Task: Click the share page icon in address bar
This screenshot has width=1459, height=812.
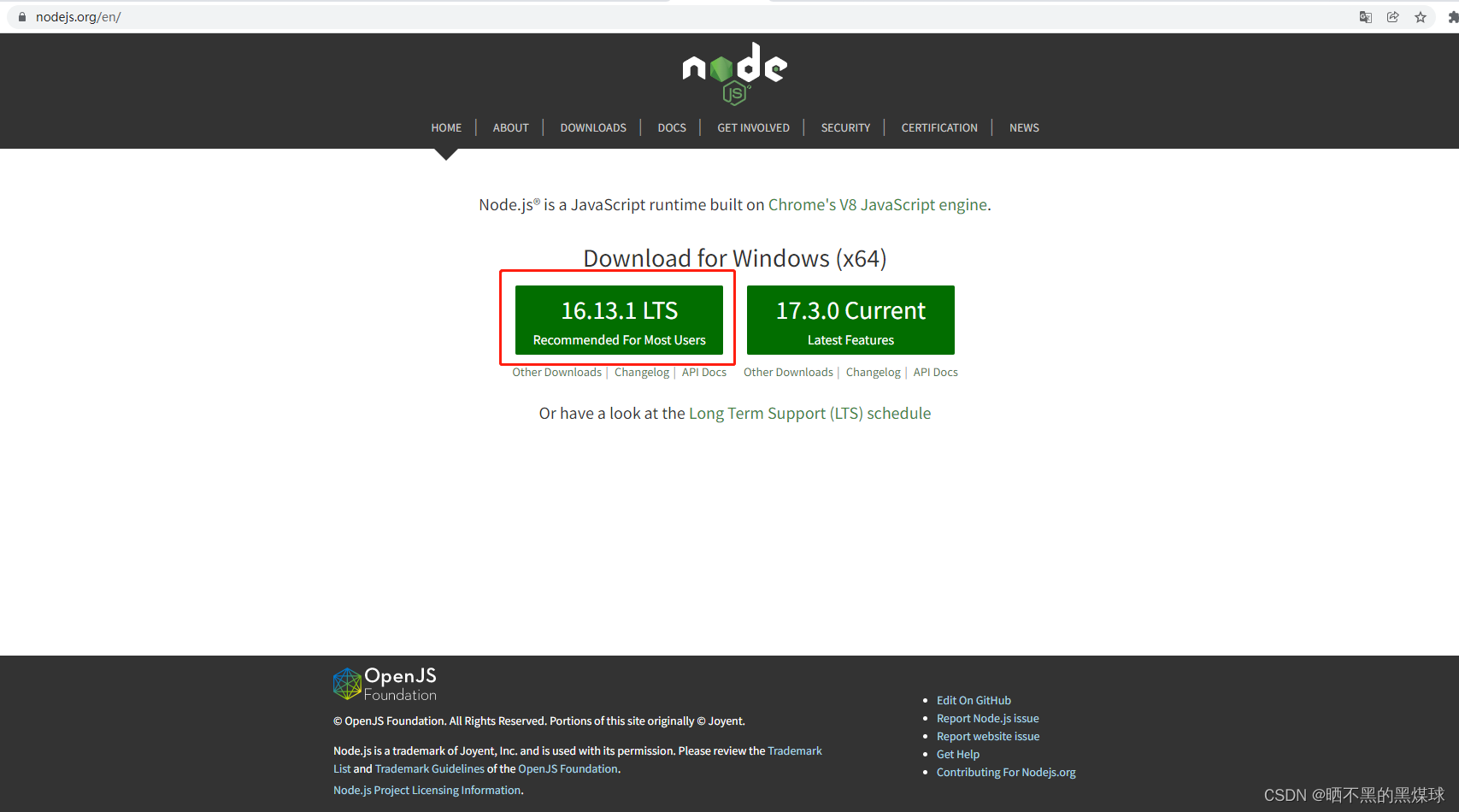Action: 1393,17
